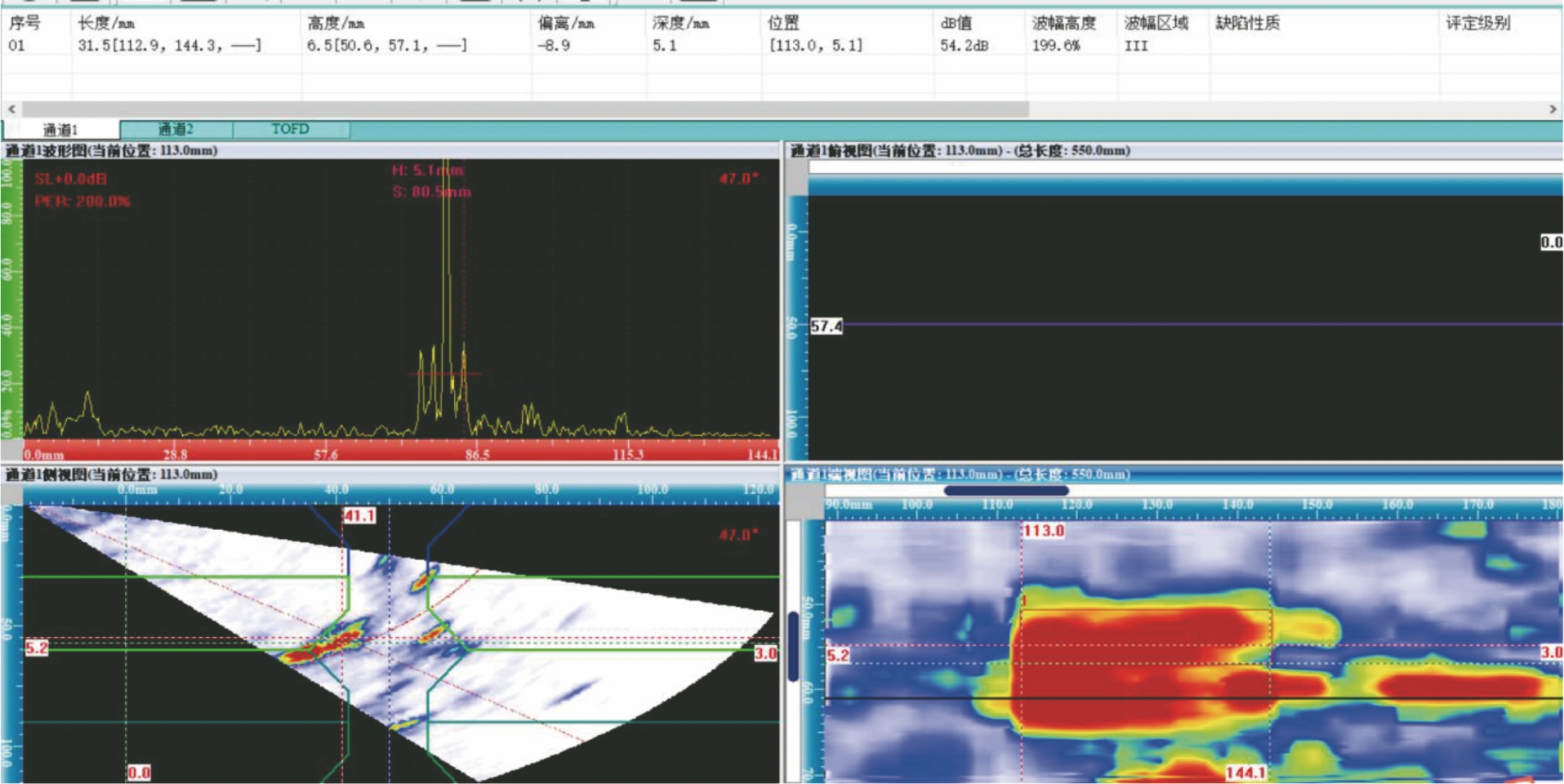Viewport: 1564px width, 784px height.
Task: Select defect row 01 in the table
Action: click(x=17, y=46)
